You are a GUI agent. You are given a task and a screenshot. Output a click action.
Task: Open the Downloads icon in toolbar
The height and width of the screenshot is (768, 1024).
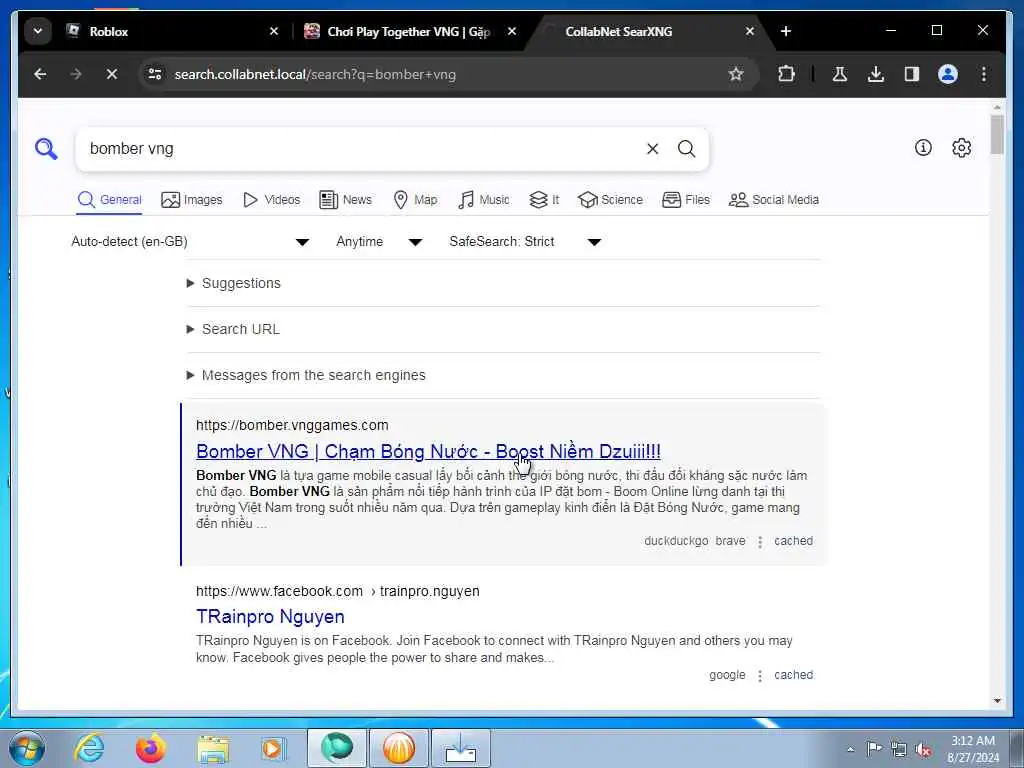876,74
